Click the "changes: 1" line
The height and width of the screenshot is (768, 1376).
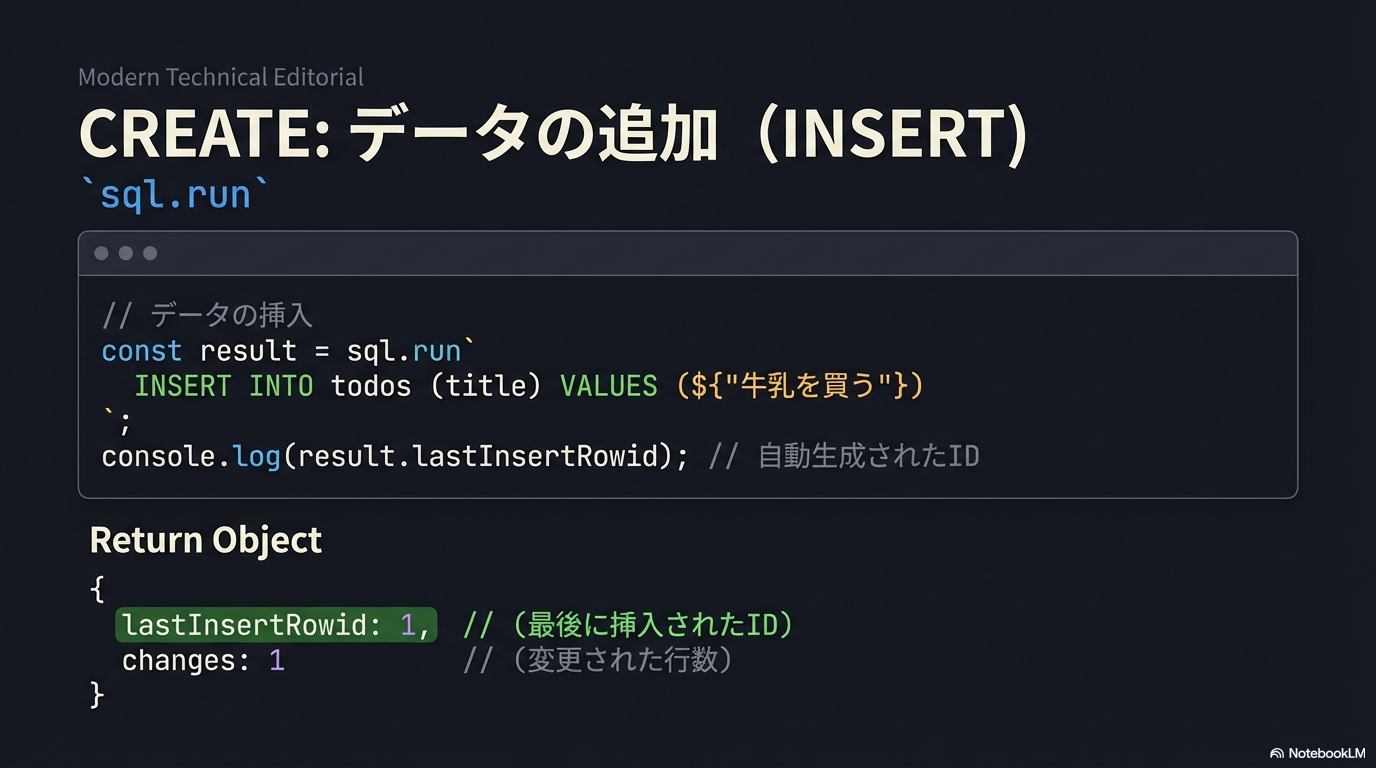[203, 661]
